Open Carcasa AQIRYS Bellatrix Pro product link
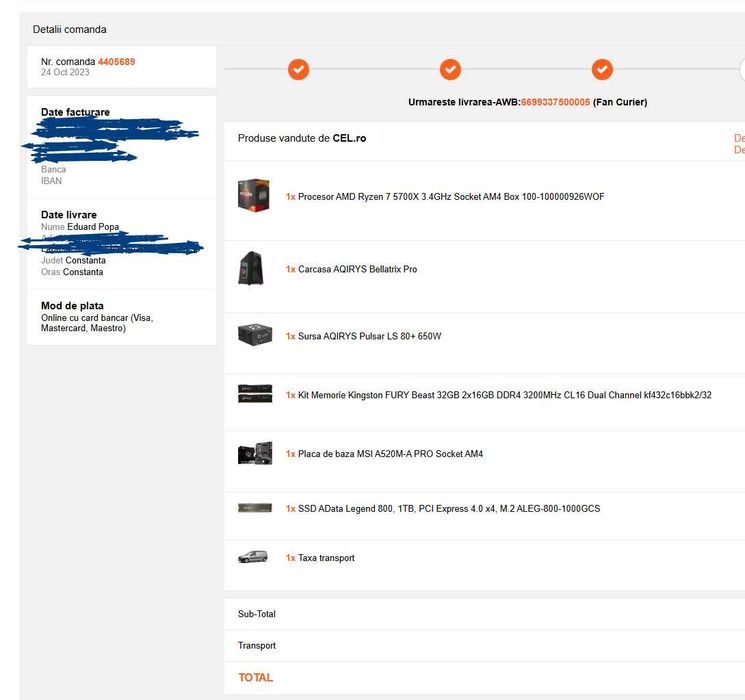The image size is (745, 700). click(357, 269)
